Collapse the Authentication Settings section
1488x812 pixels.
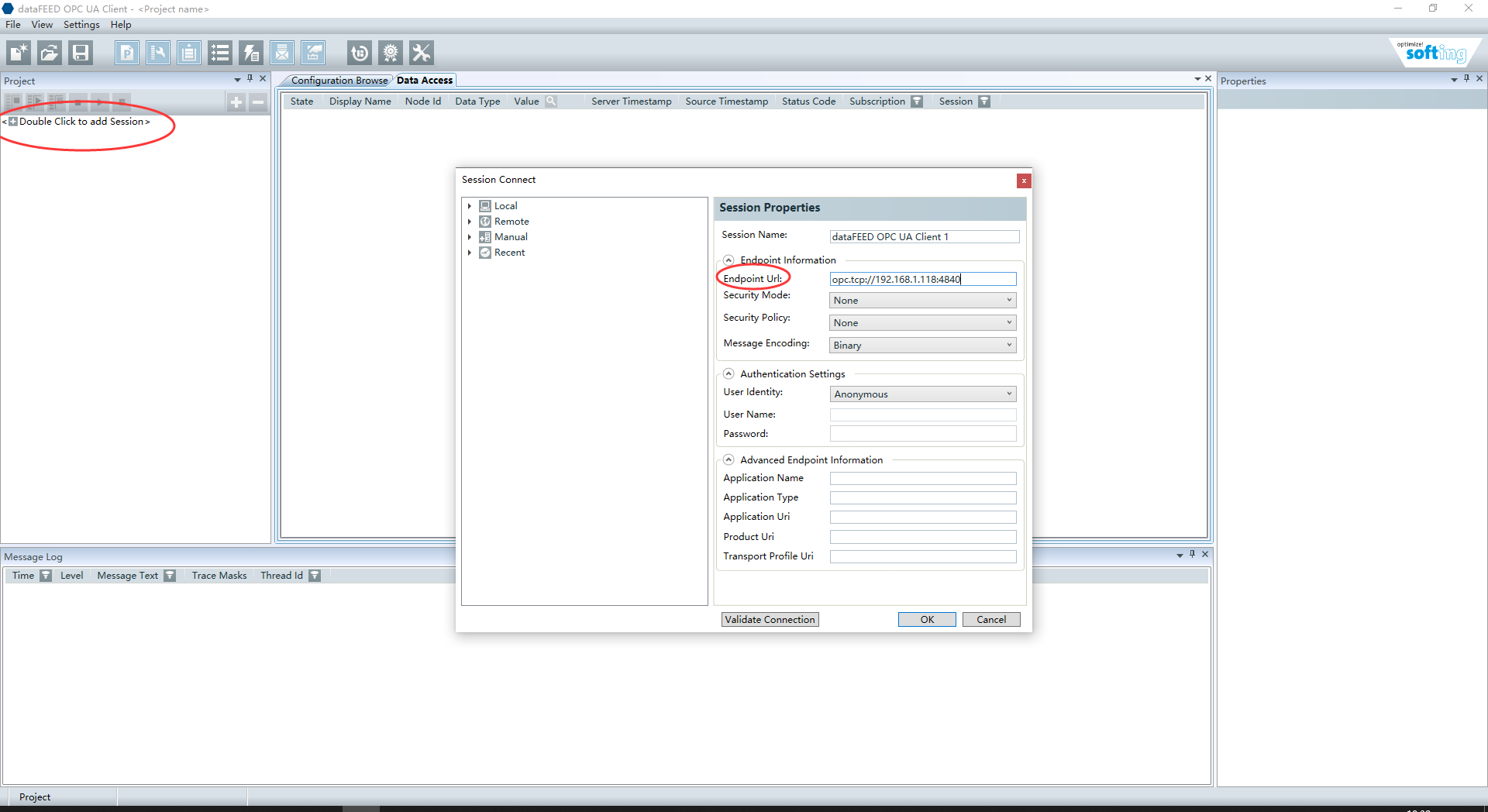[728, 373]
